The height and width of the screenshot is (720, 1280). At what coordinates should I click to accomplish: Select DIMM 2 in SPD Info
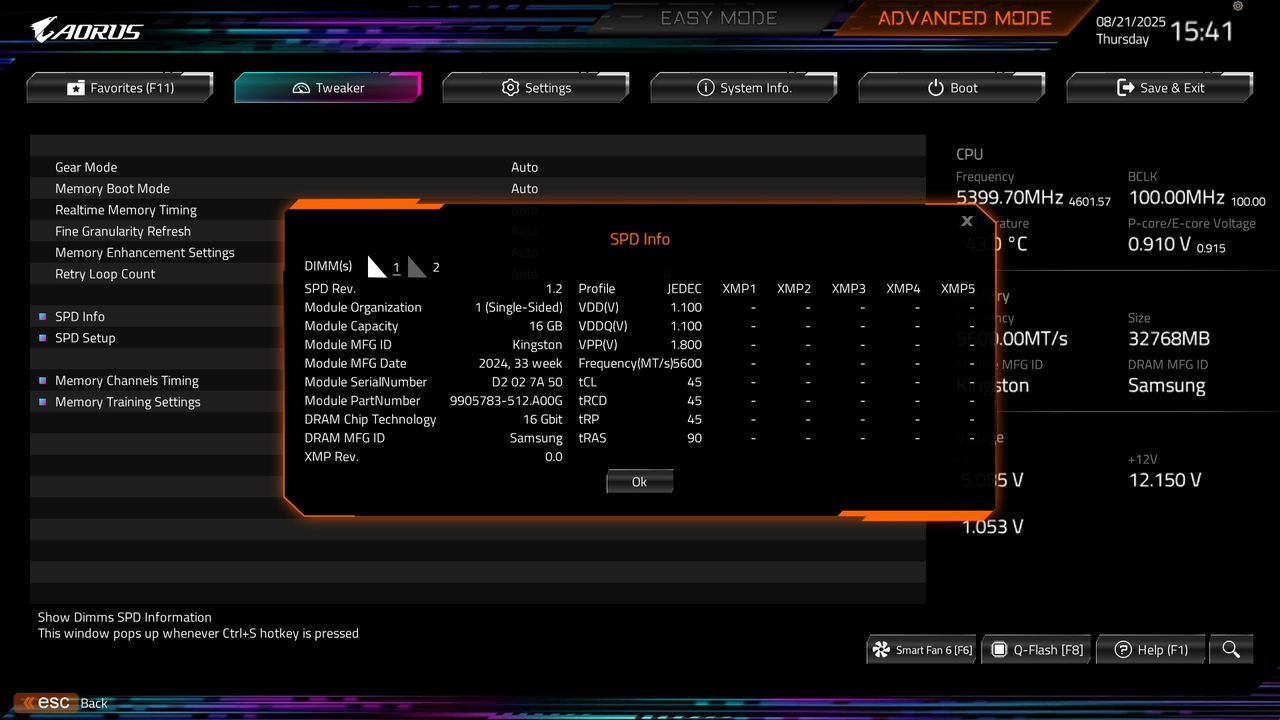point(434,267)
